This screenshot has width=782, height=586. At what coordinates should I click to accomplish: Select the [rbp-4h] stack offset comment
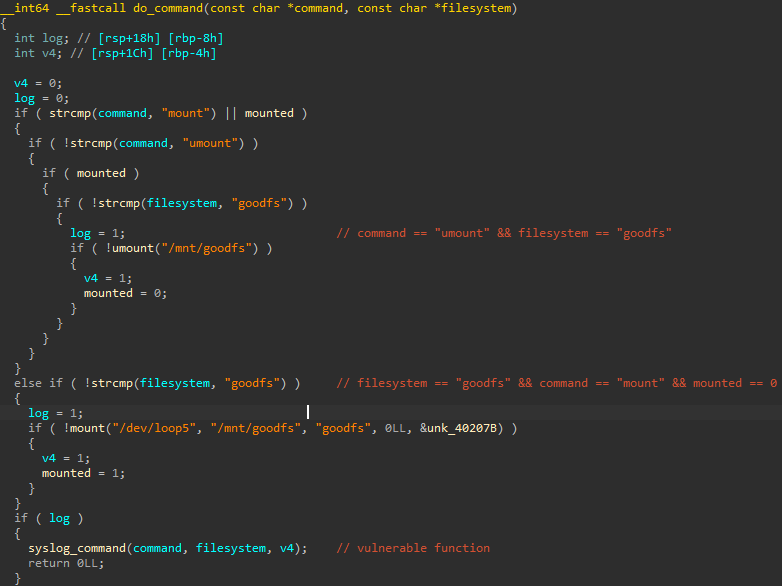189,53
